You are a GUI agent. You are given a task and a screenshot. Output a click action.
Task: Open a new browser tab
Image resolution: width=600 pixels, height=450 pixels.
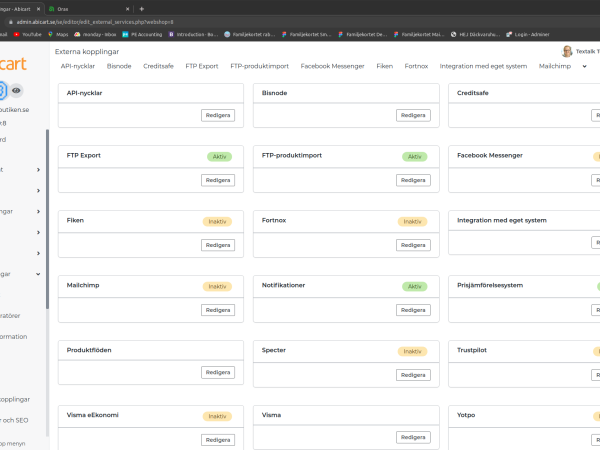tap(142, 9)
